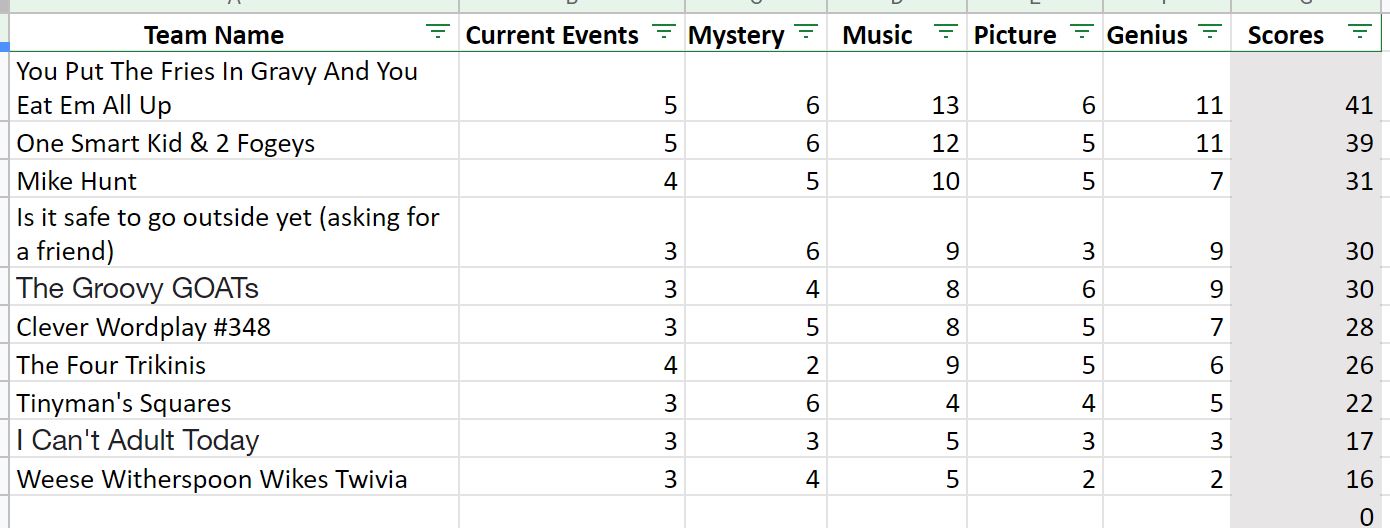The width and height of the screenshot is (1390, 528).
Task: Open the Music column filter icon
Action: click(946, 33)
